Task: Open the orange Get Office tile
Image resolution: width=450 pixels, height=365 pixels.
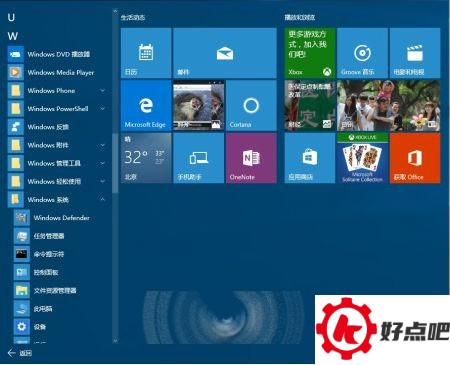Action: 415,158
